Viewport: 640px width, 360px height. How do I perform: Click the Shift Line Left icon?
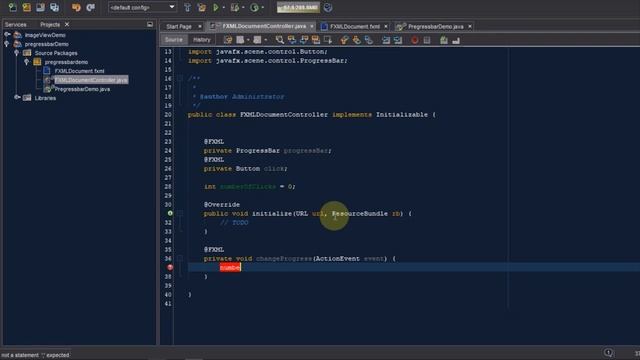(386, 40)
